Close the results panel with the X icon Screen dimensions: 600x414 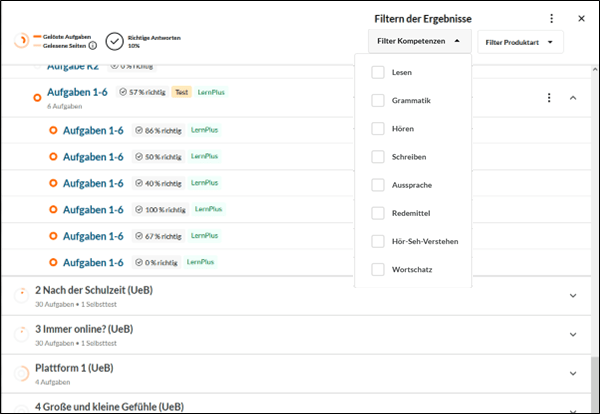581,18
